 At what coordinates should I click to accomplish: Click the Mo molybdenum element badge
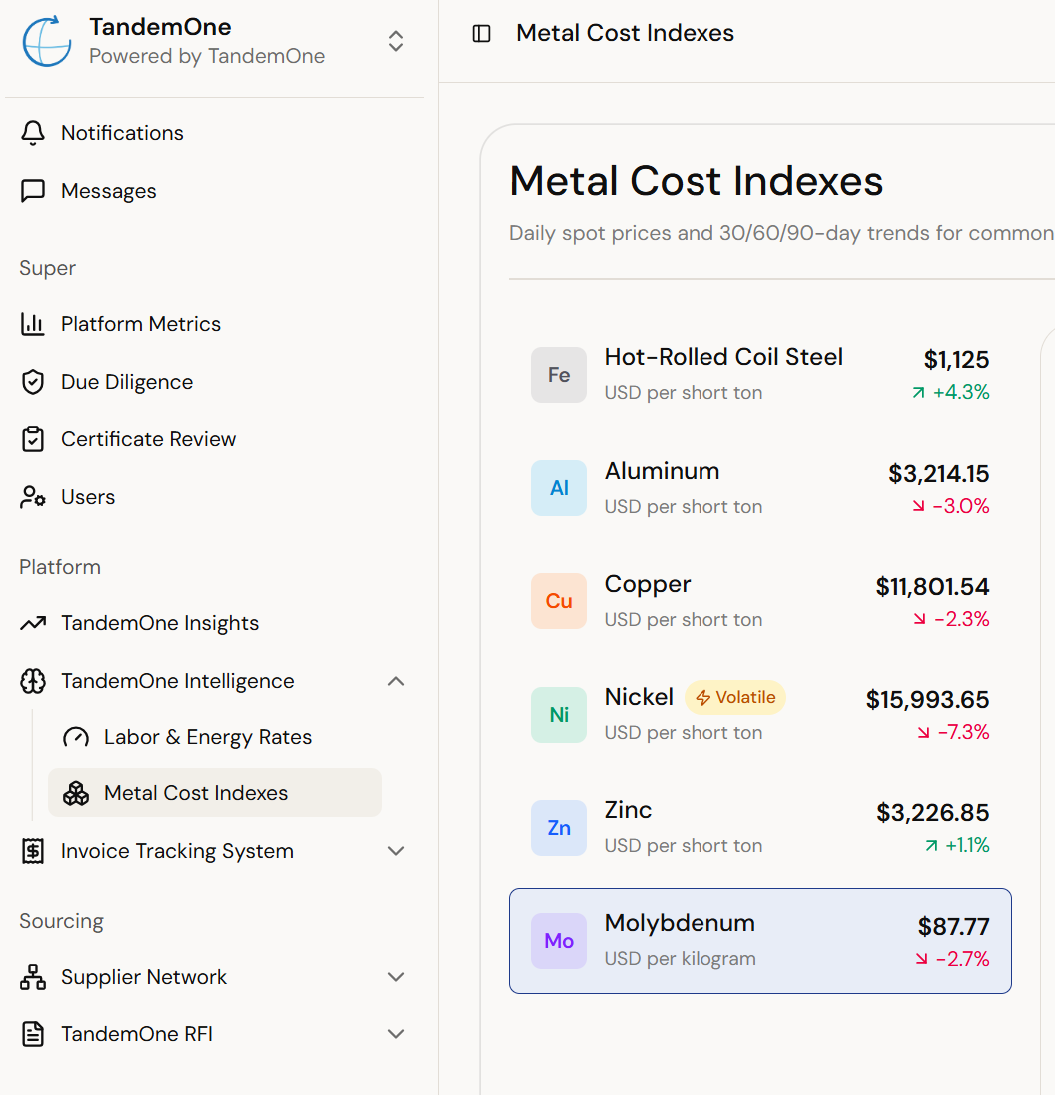[x=559, y=941]
